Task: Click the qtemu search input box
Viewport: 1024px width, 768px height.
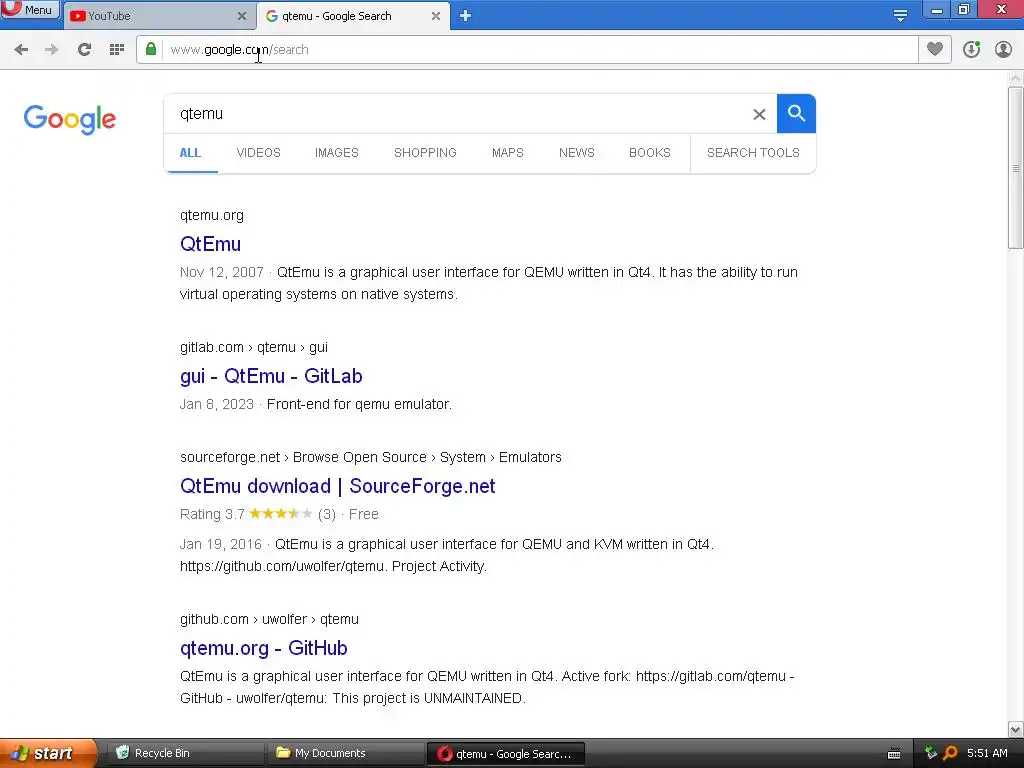Action: 457,114
